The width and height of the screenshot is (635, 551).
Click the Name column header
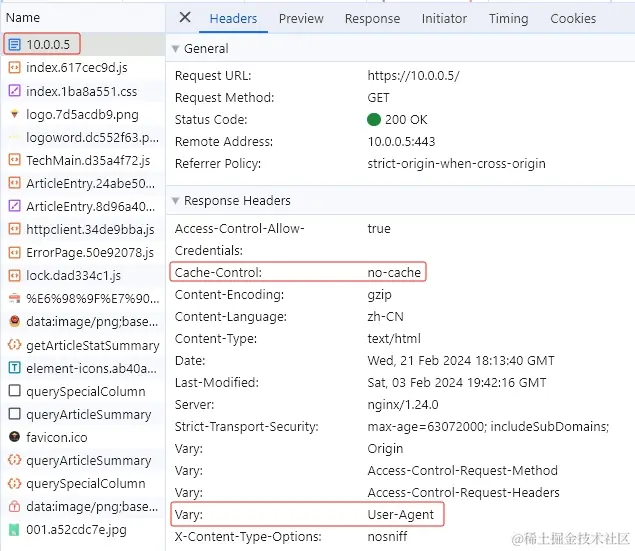pos(23,17)
